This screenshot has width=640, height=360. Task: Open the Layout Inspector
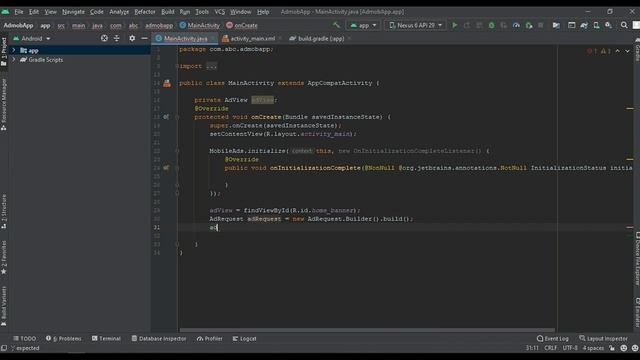click(603, 338)
